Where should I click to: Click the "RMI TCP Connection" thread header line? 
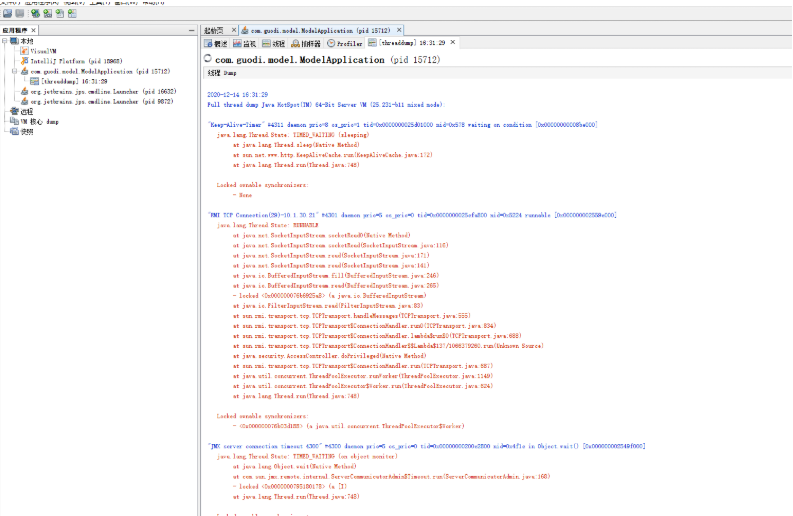(412, 216)
